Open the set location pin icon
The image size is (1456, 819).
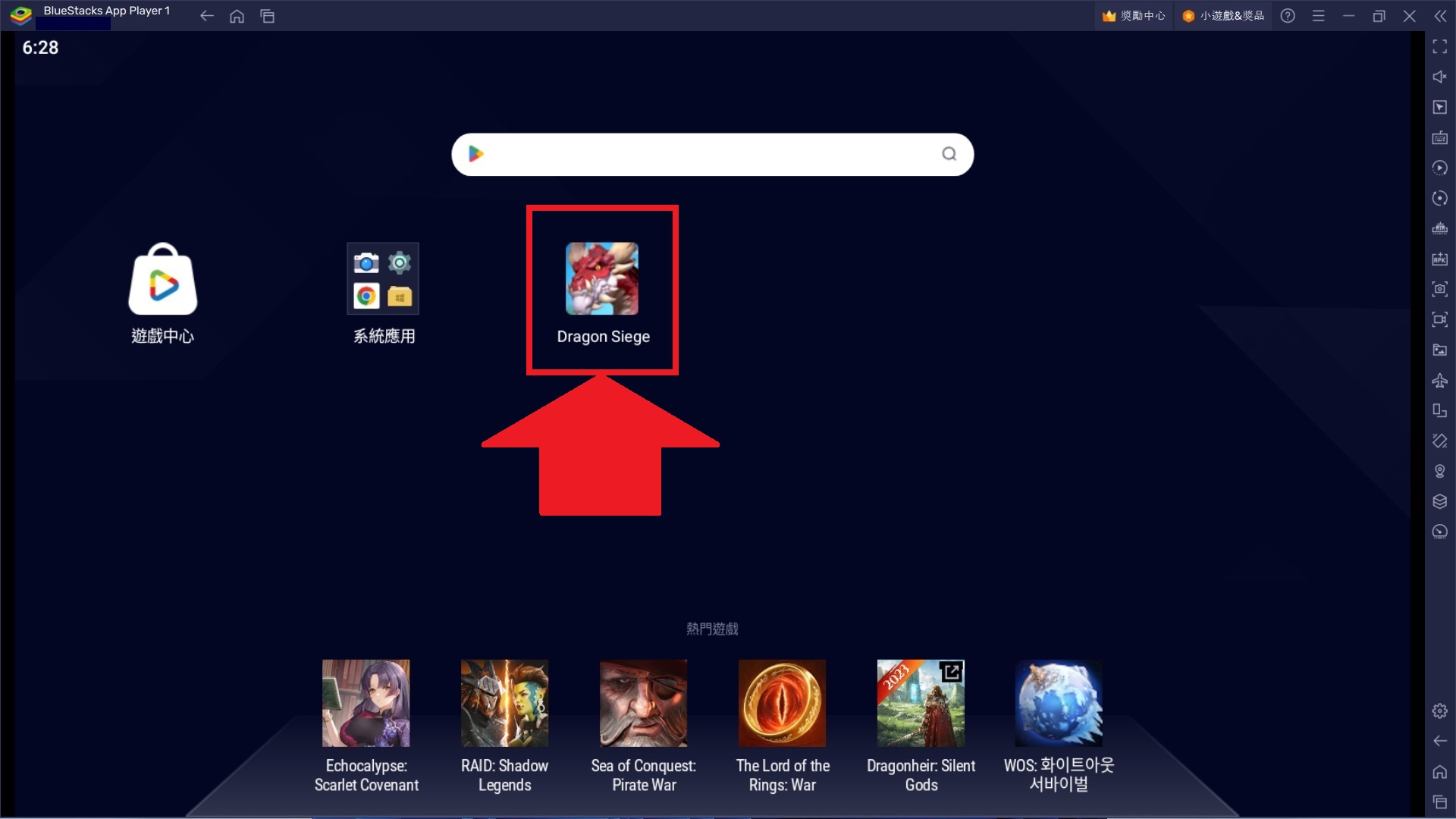click(1439, 471)
